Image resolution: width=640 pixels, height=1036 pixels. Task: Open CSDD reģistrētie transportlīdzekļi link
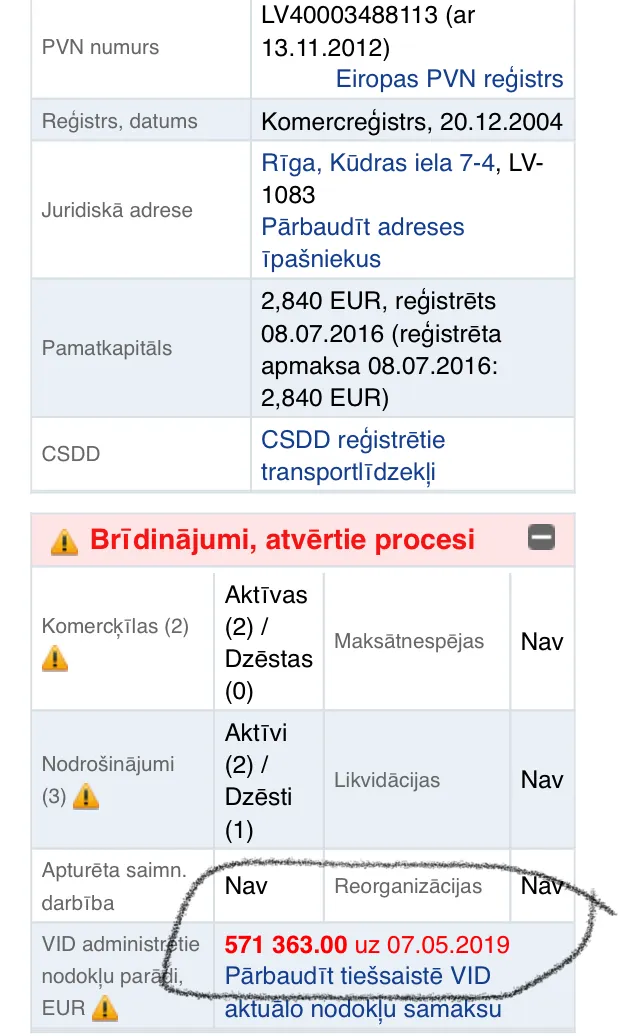353,456
